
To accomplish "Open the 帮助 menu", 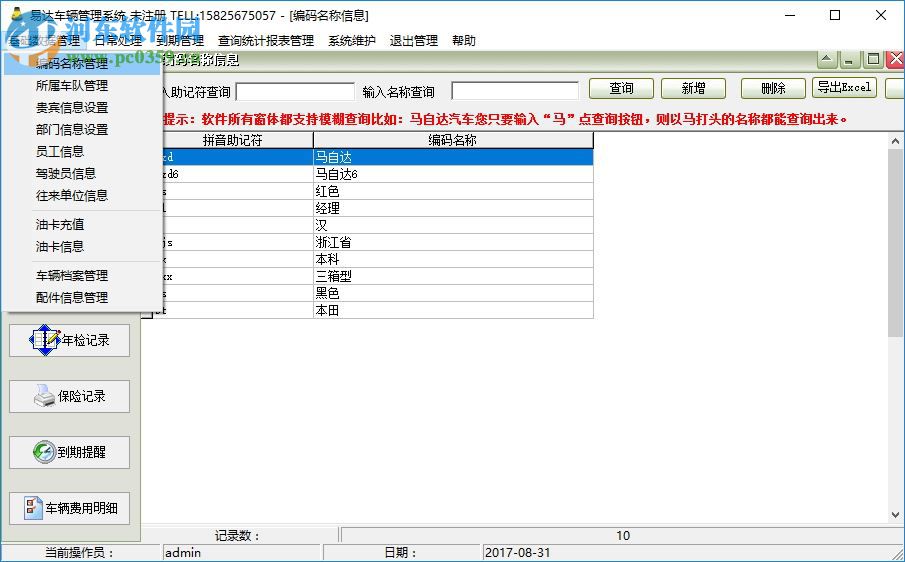I will 464,40.
